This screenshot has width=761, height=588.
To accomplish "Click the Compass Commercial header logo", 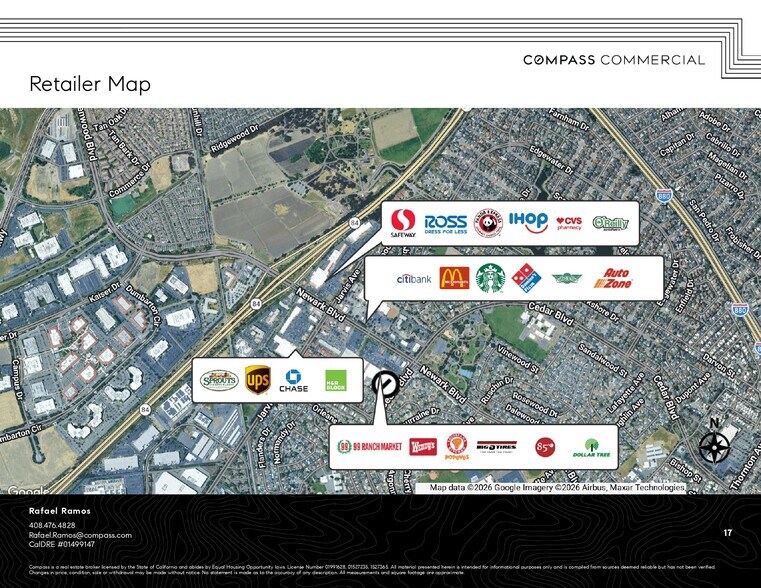I will [x=613, y=60].
